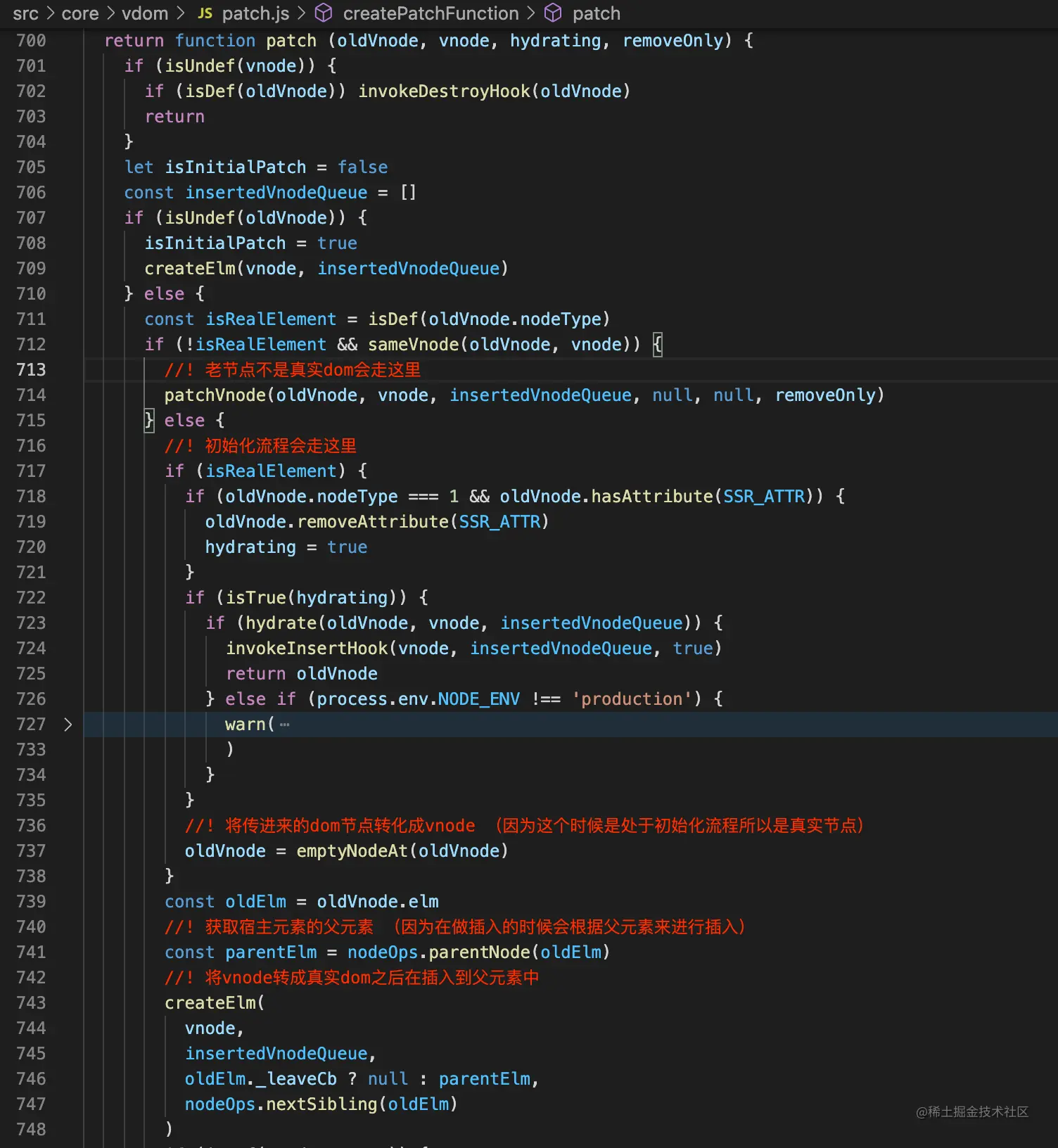The height and width of the screenshot is (1148, 1058).
Task: Click the JS file icon in breadcrumb
Action: 205,13
